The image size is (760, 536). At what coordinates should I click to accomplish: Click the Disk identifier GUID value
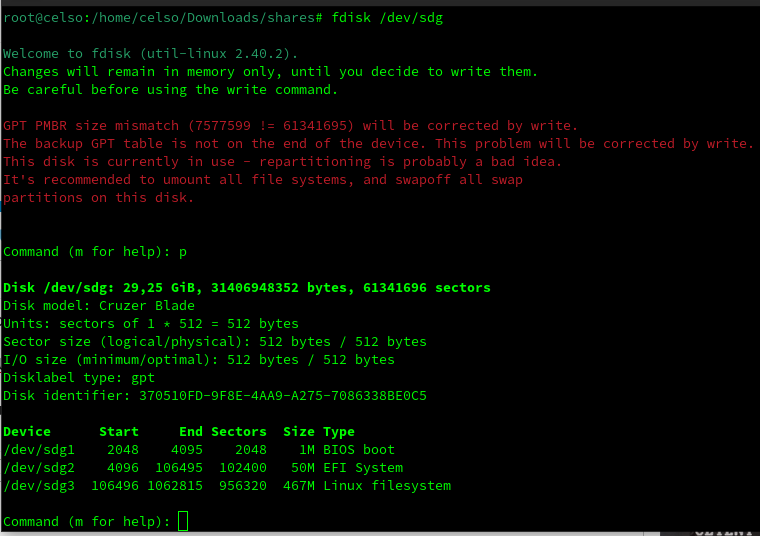pyautogui.click(x=283, y=396)
